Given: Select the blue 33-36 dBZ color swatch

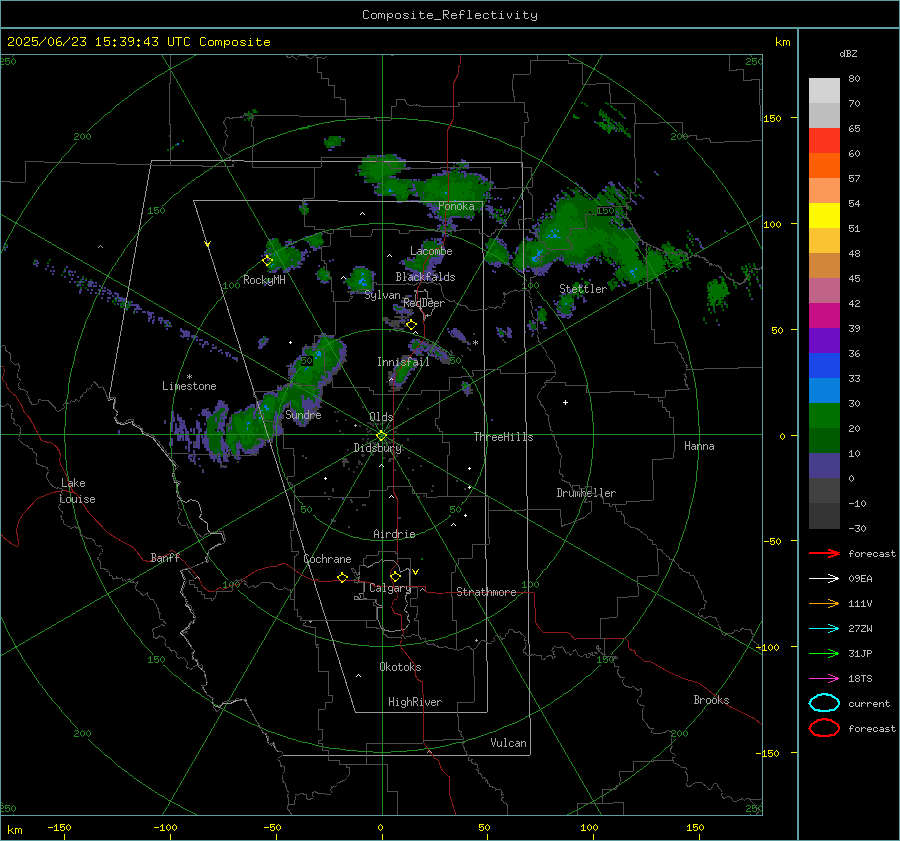Looking at the screenshot, I should pos(824,366).
